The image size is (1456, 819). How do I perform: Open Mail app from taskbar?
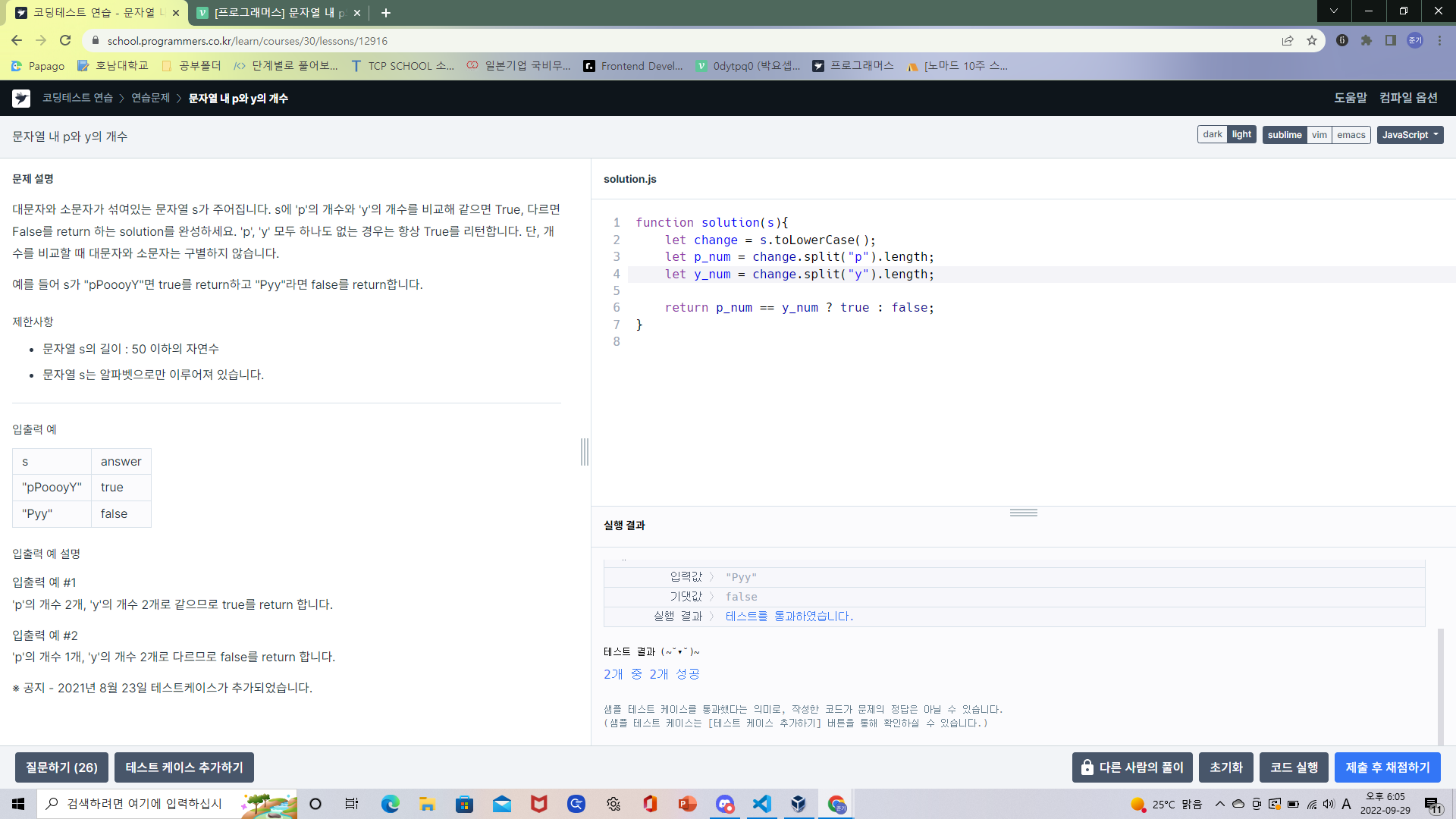pos(501,804)
